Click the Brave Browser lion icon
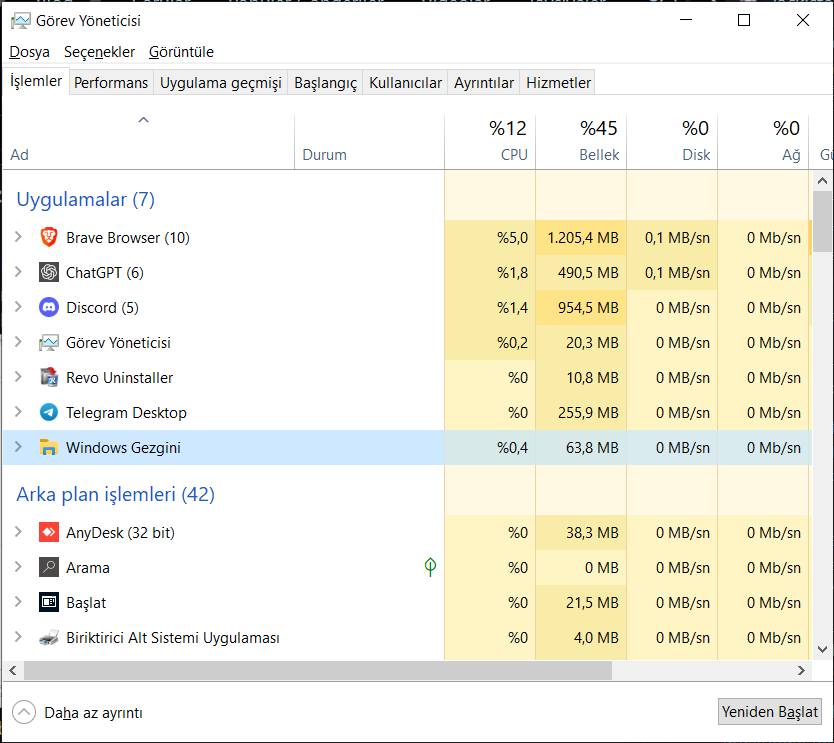This screenshot has height=743, width=834. pyautogui.click(x=49, y=237)
